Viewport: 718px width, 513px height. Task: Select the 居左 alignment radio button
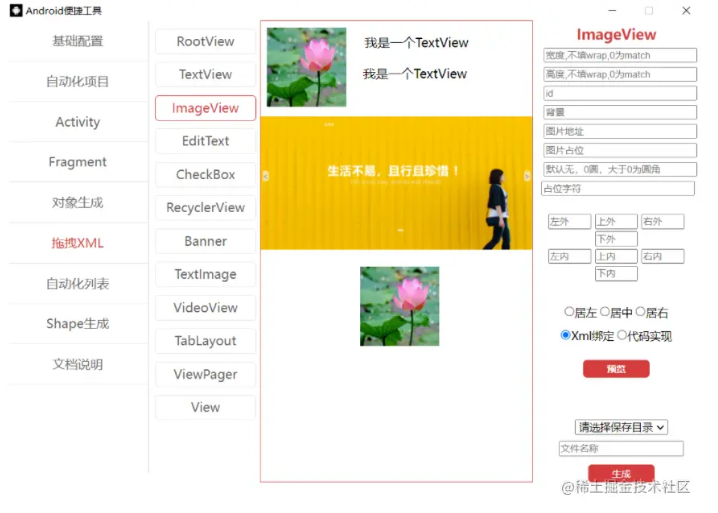pos(569,312)
